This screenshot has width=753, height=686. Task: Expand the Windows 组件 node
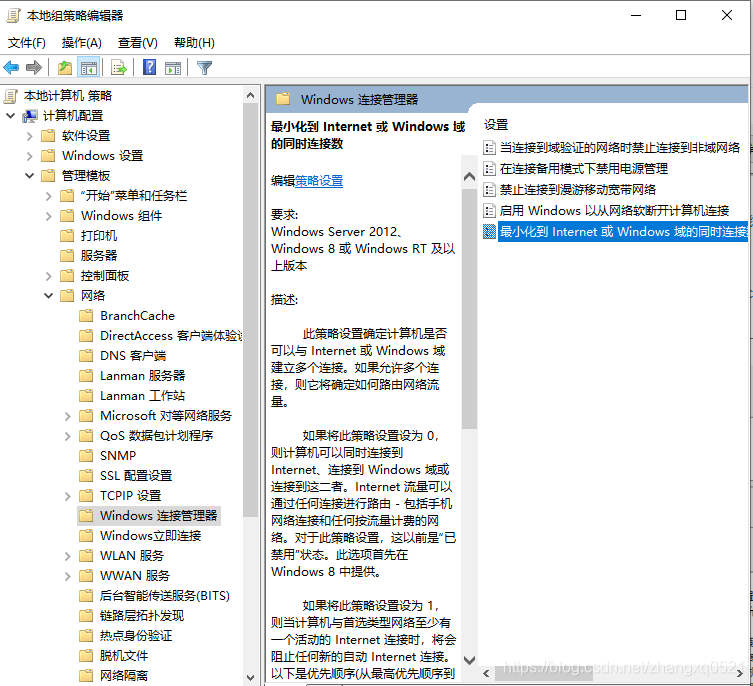49,216
